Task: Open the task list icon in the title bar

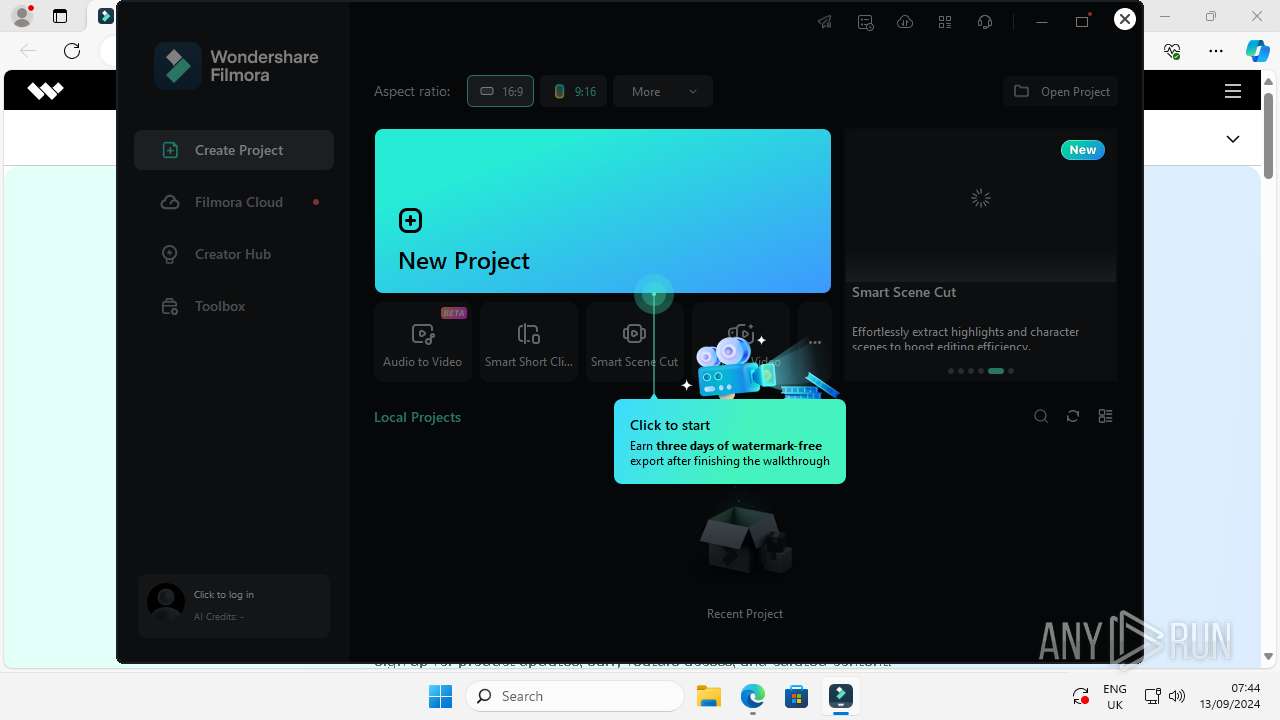Action: coord(866,22)
